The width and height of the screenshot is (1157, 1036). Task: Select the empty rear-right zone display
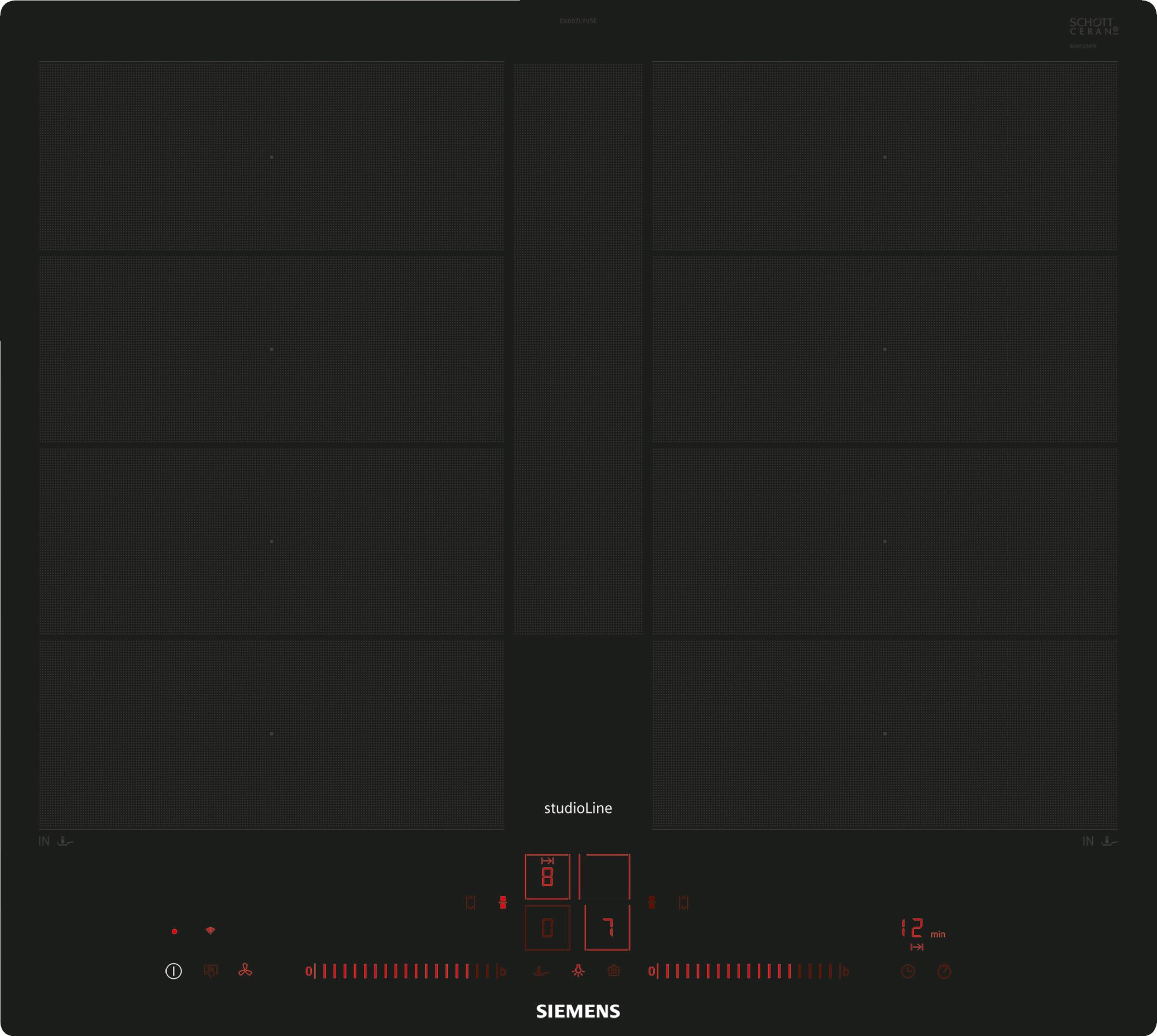pyautogui.click(x=605, y=876)
